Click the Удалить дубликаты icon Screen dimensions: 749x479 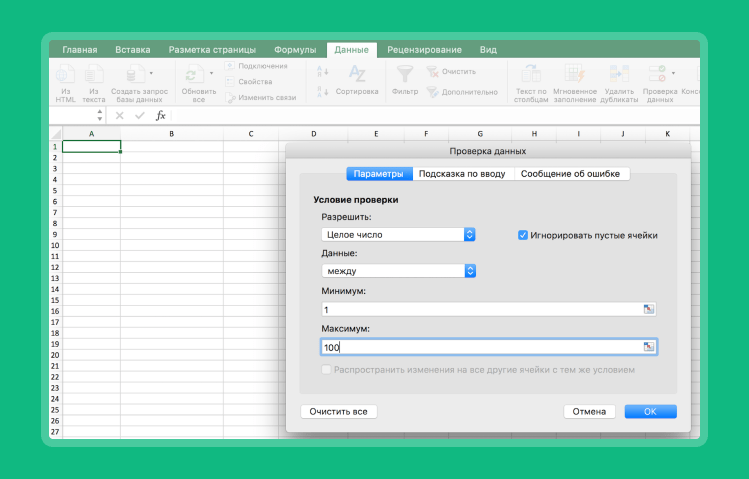click(618, 74)
